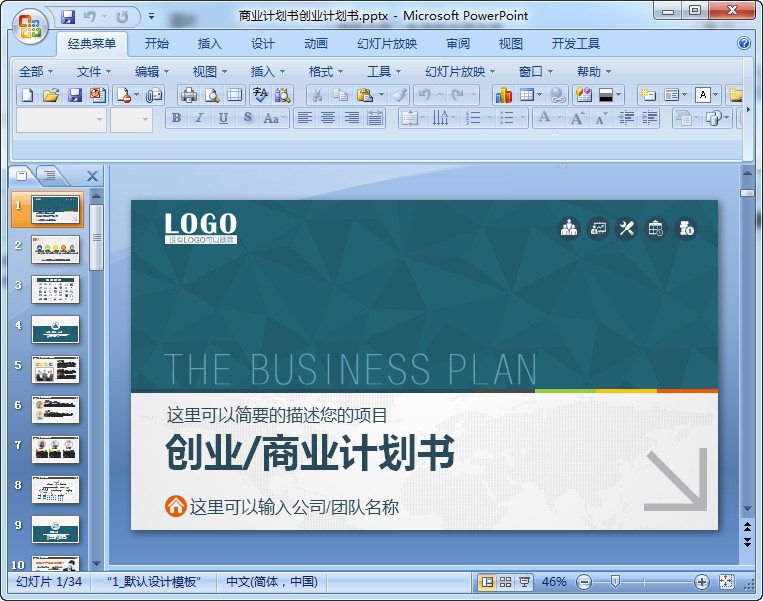Open the 开发工具 tab

[576, 44]
